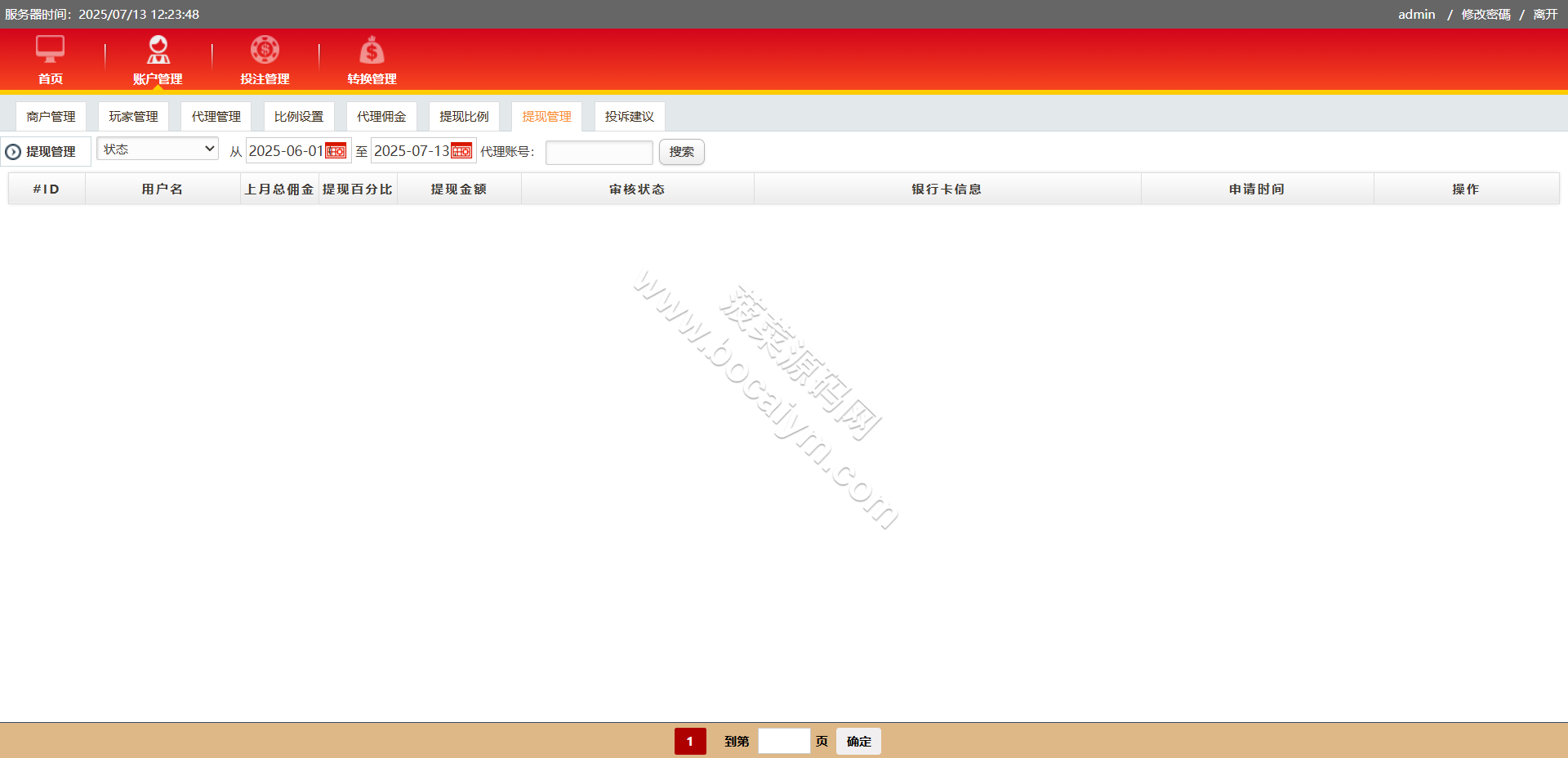Click the #ID column header
The height and width of the screenshot is (758, 1568).
(47, 189)
